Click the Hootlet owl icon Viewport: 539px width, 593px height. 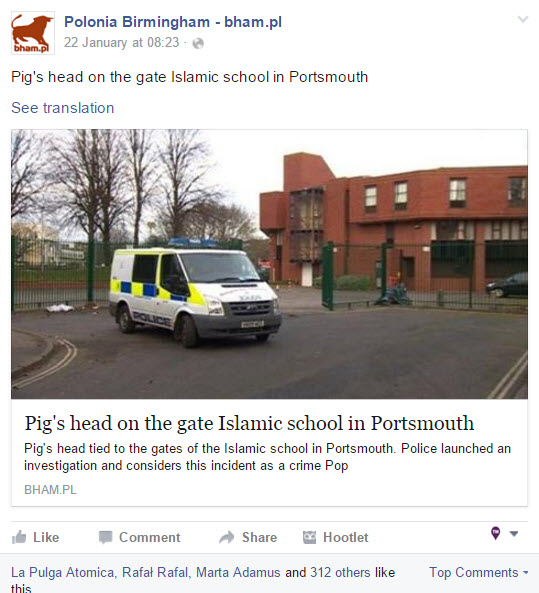tap(309, 537)
